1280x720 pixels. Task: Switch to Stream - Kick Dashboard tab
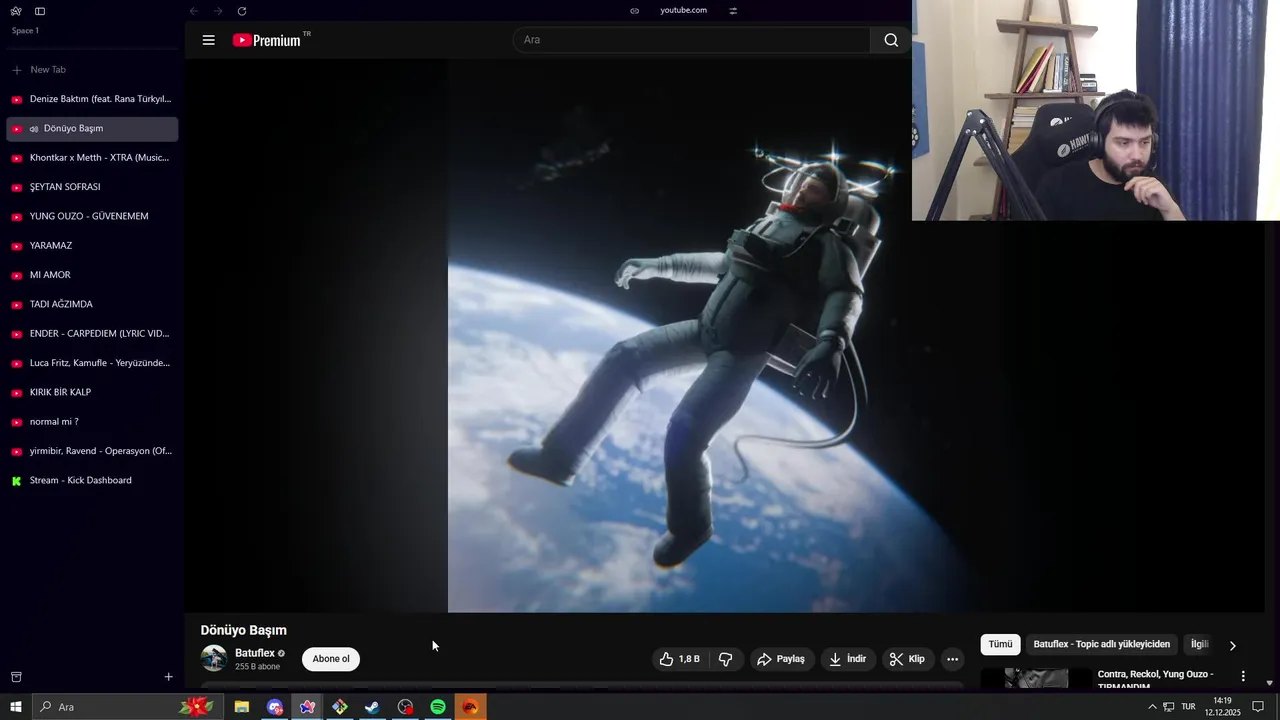(92, 480)
